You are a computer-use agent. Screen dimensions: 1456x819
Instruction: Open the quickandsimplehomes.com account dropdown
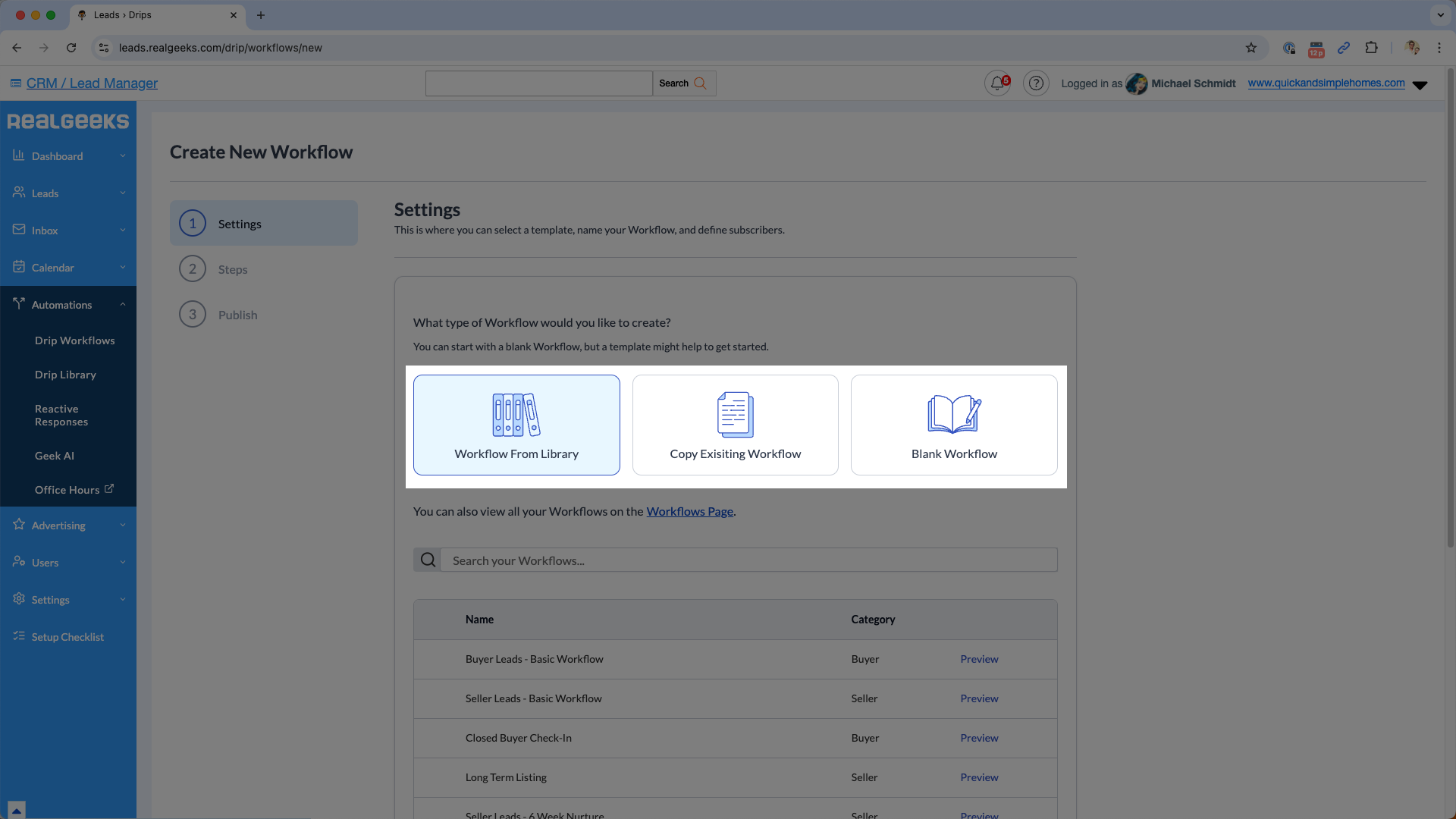click(1421, 85)
